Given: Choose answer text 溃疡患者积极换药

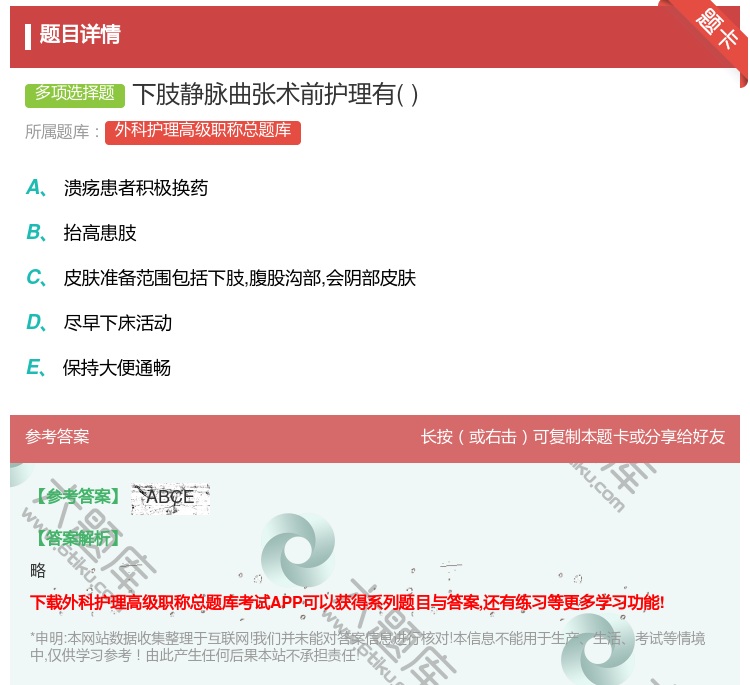Looking at the screenshot, I should point(136,188).
